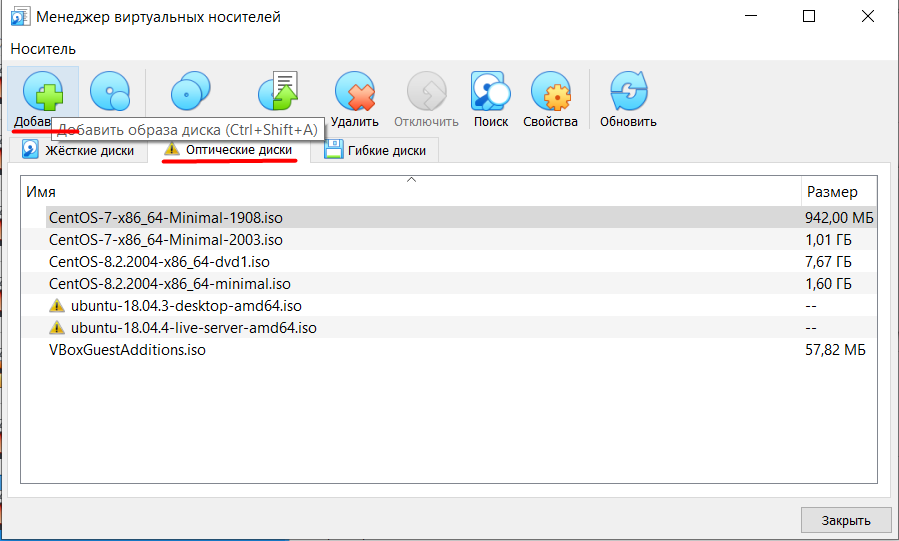Viewport: 899px width, 541px height.
Task: Click warning icon beside ubuntu-18.04.3-desktop-amd64.iso
Action: click(x=57, y=305)
